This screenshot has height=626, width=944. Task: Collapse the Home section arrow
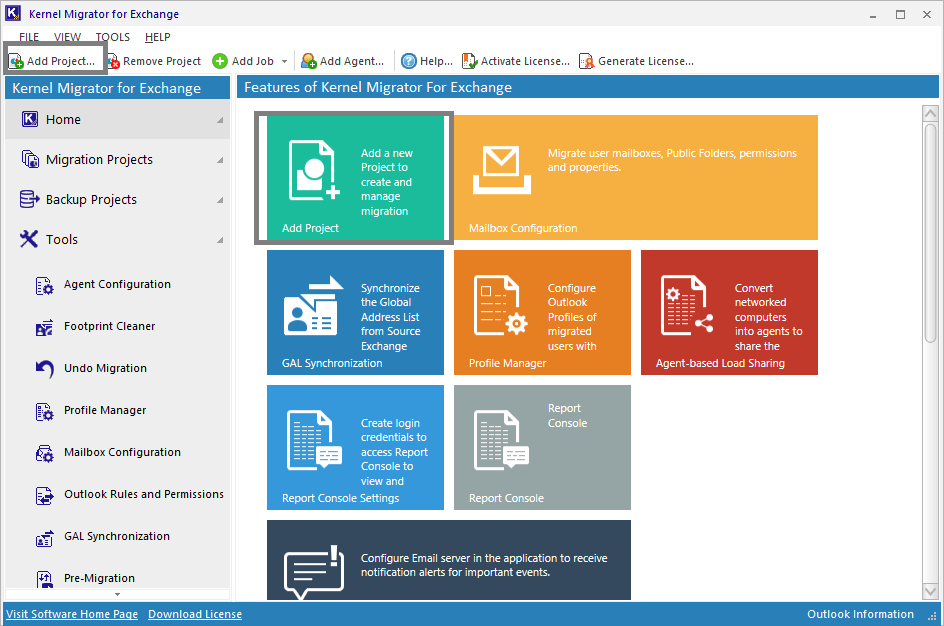point(220,120)
